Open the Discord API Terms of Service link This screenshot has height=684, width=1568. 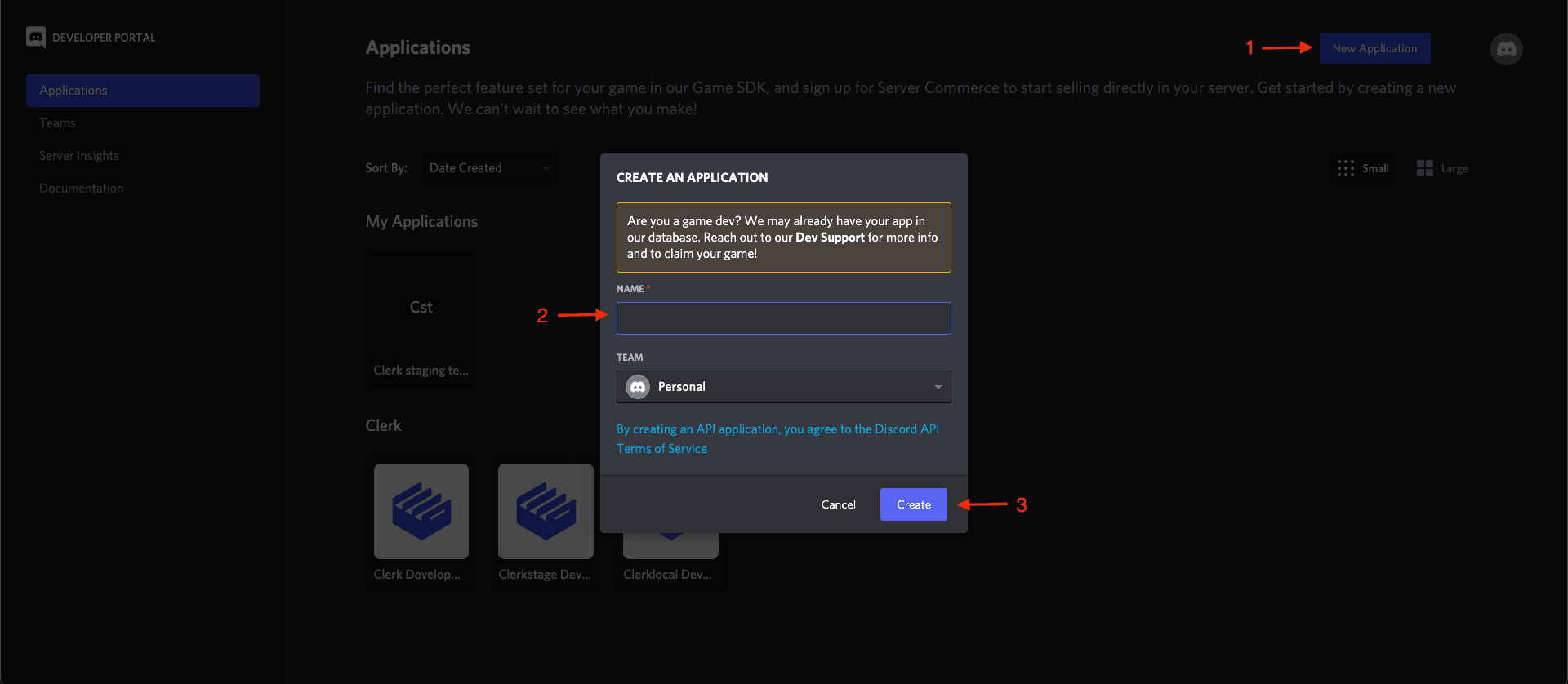pos(777,439)
